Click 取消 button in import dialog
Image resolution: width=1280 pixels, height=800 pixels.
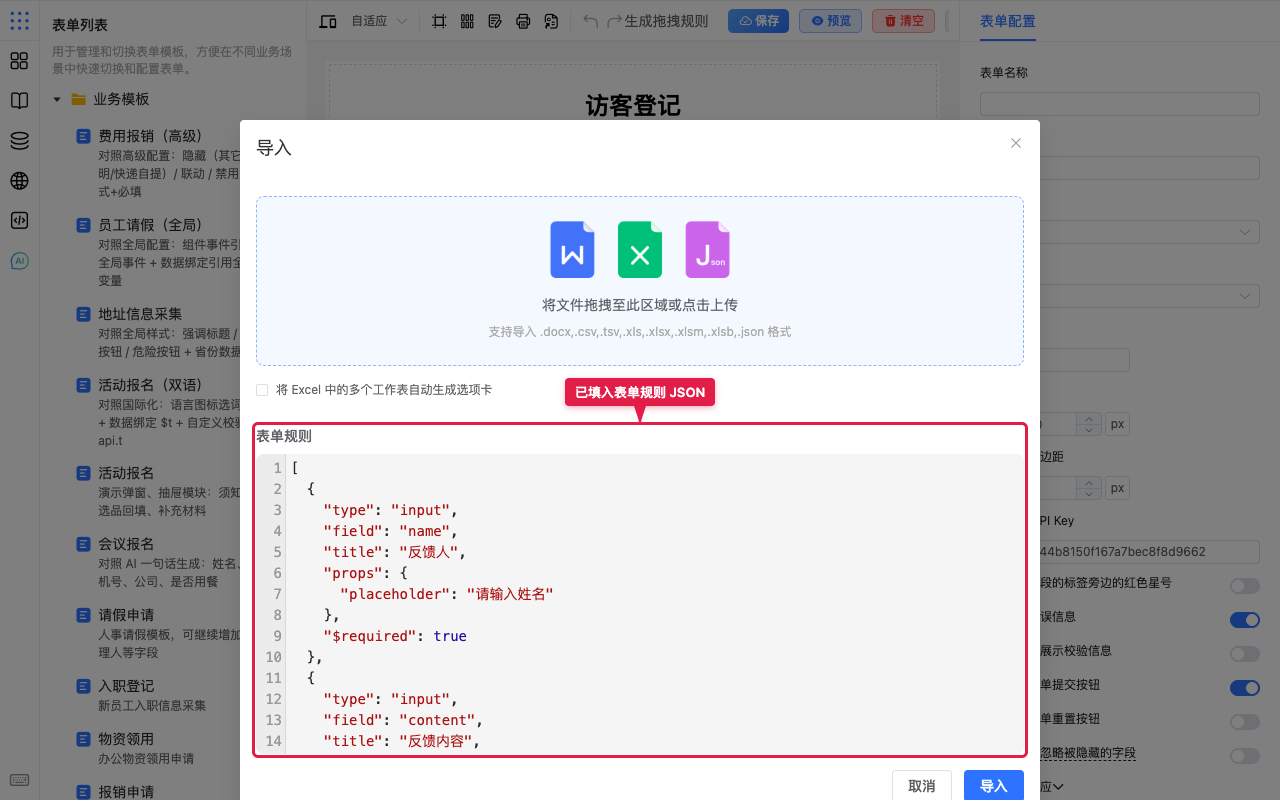pos(921,786)
